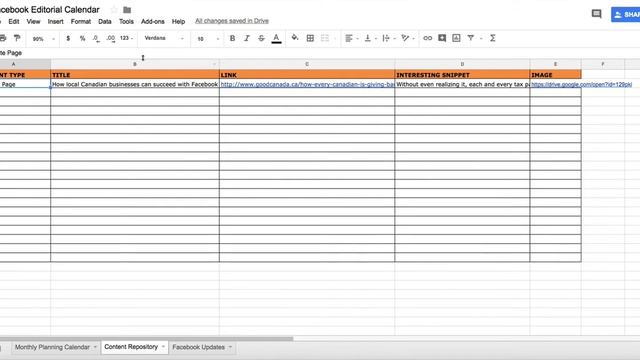Click the merge cells icon
This screenshot has height=360, width=640.
click(x=325, y=38)
